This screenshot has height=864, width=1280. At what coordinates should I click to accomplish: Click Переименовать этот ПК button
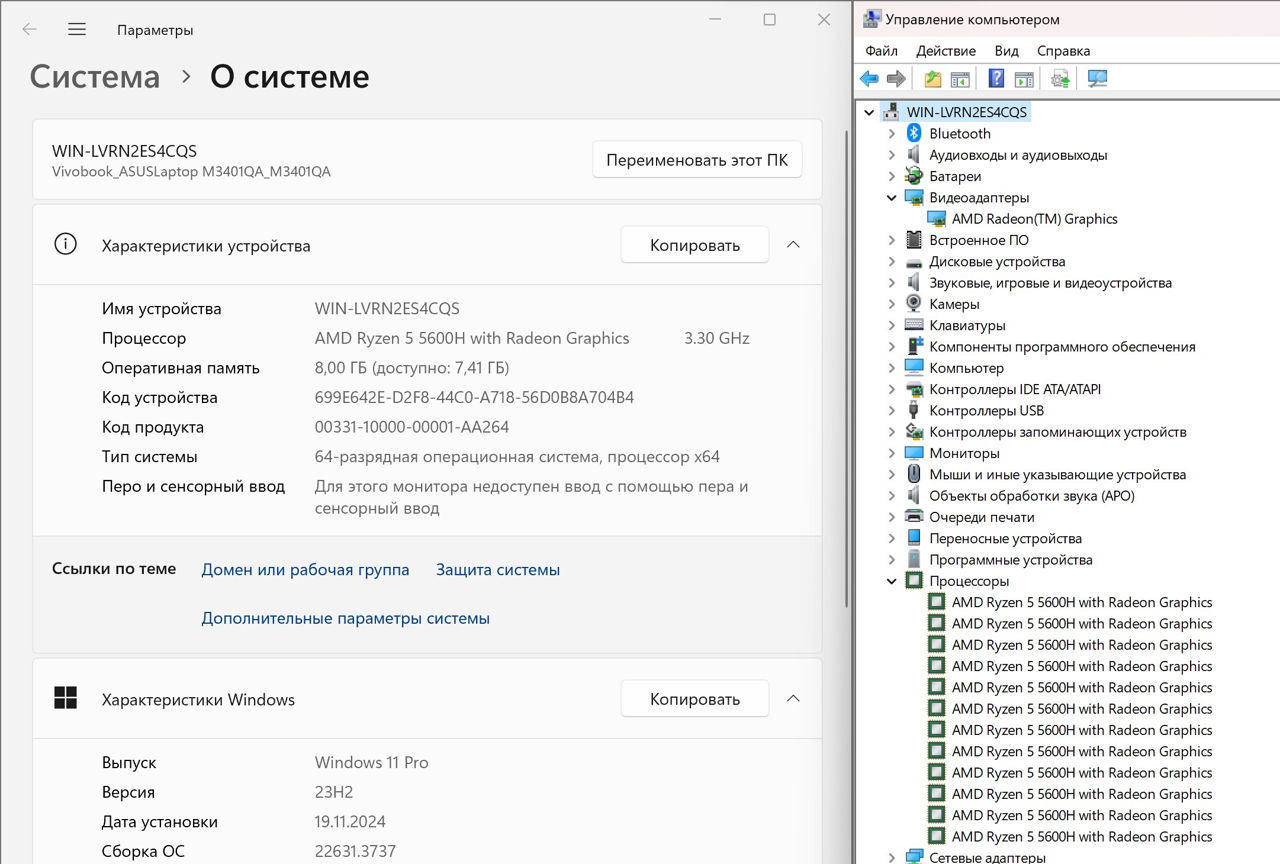click(697, 160)
